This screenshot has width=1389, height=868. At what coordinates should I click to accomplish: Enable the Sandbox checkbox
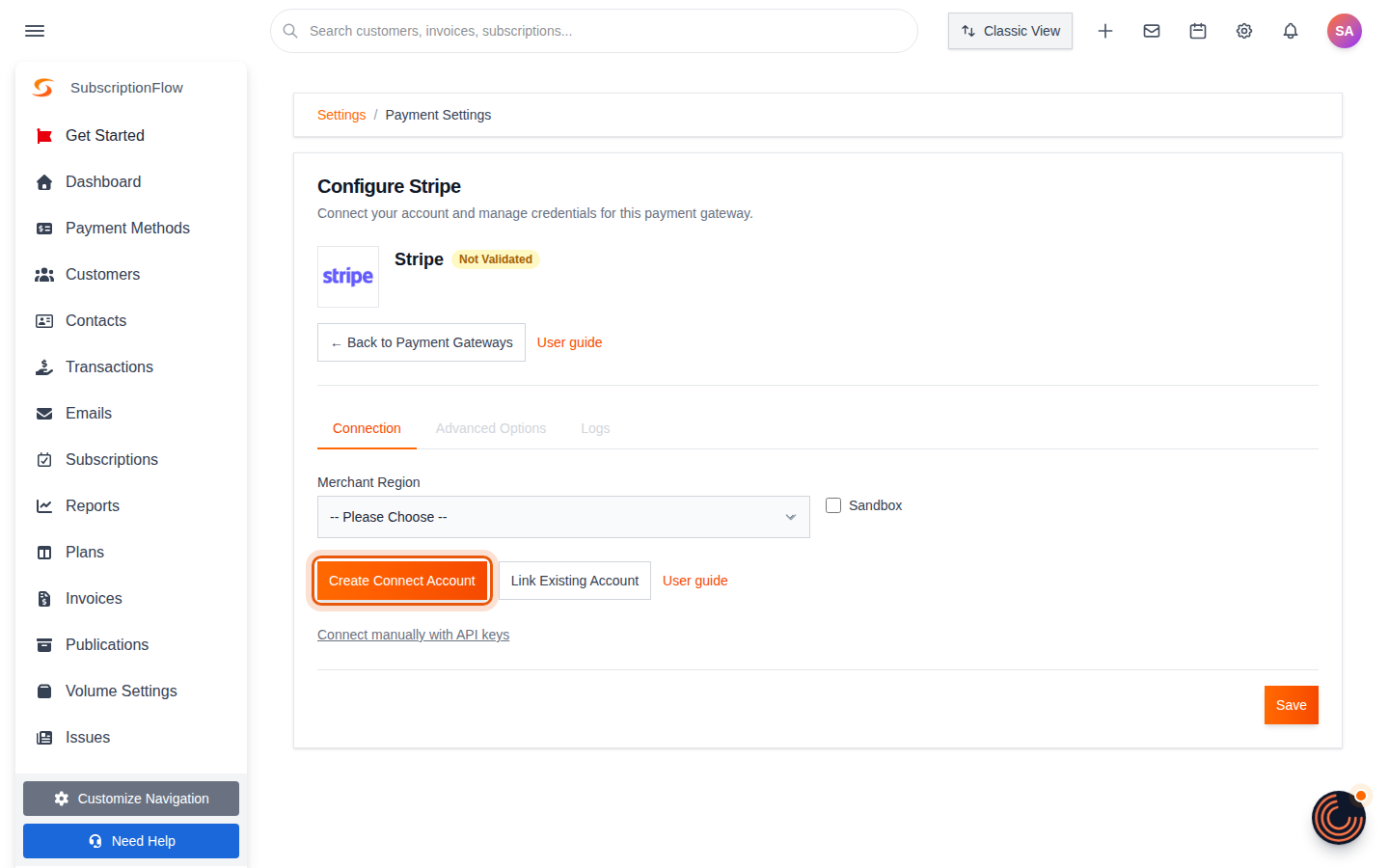click(x=833, y=505)
